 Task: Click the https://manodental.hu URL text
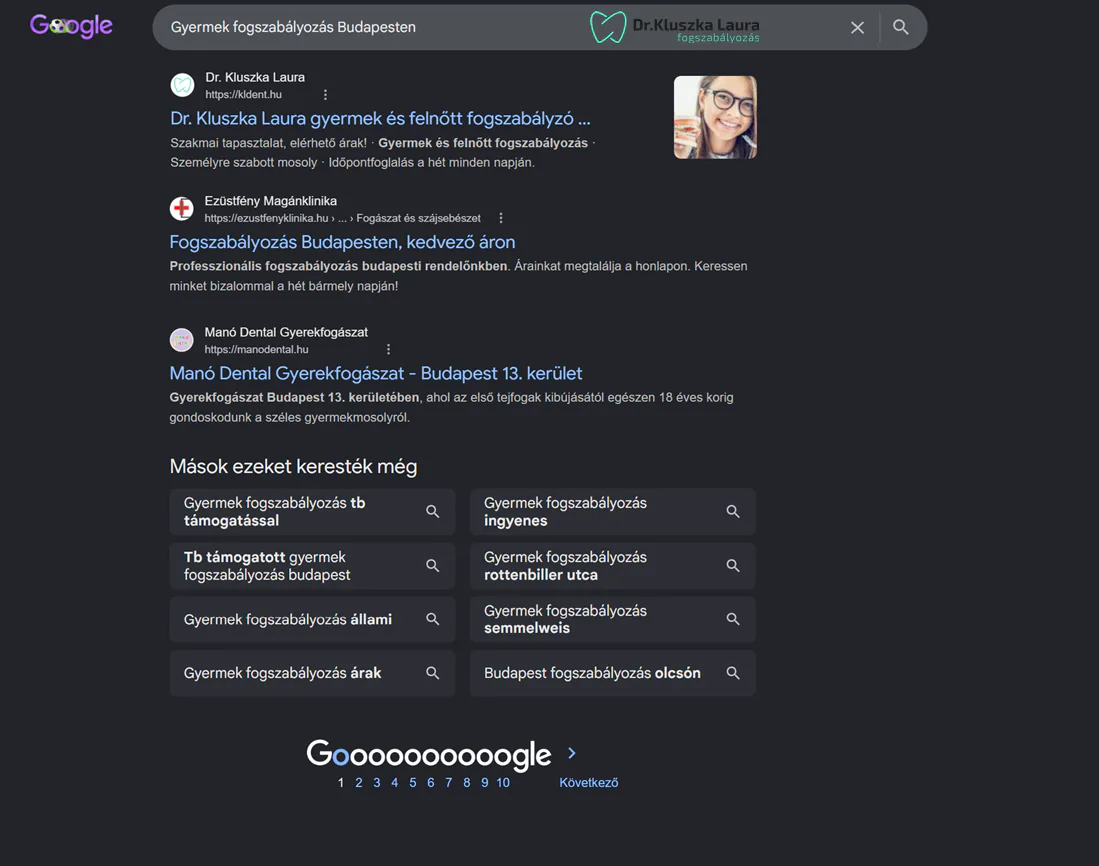tap(257, 349)
